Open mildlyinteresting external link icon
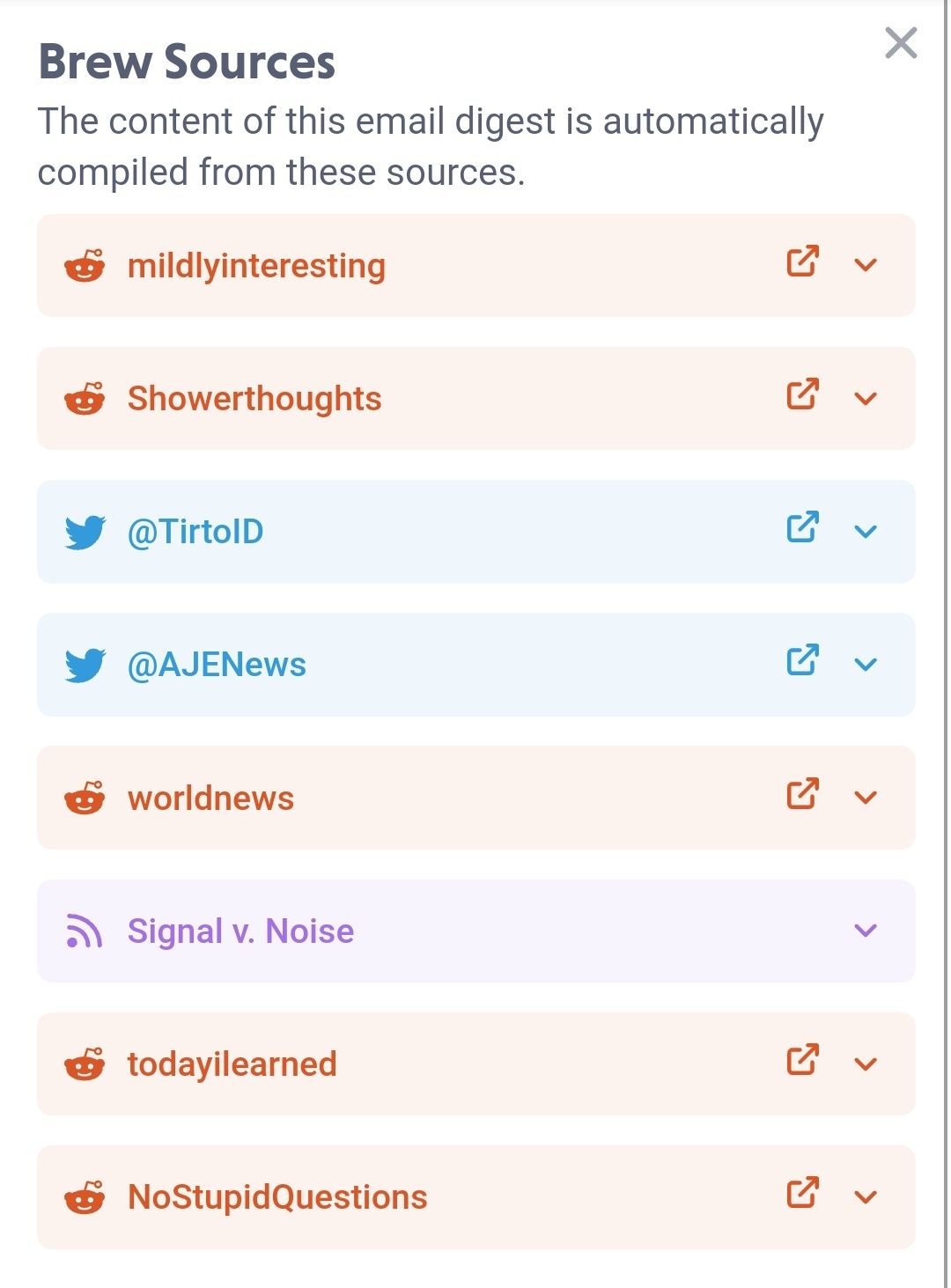This screenshot has height=1288, width=951. tap(802, 261)
